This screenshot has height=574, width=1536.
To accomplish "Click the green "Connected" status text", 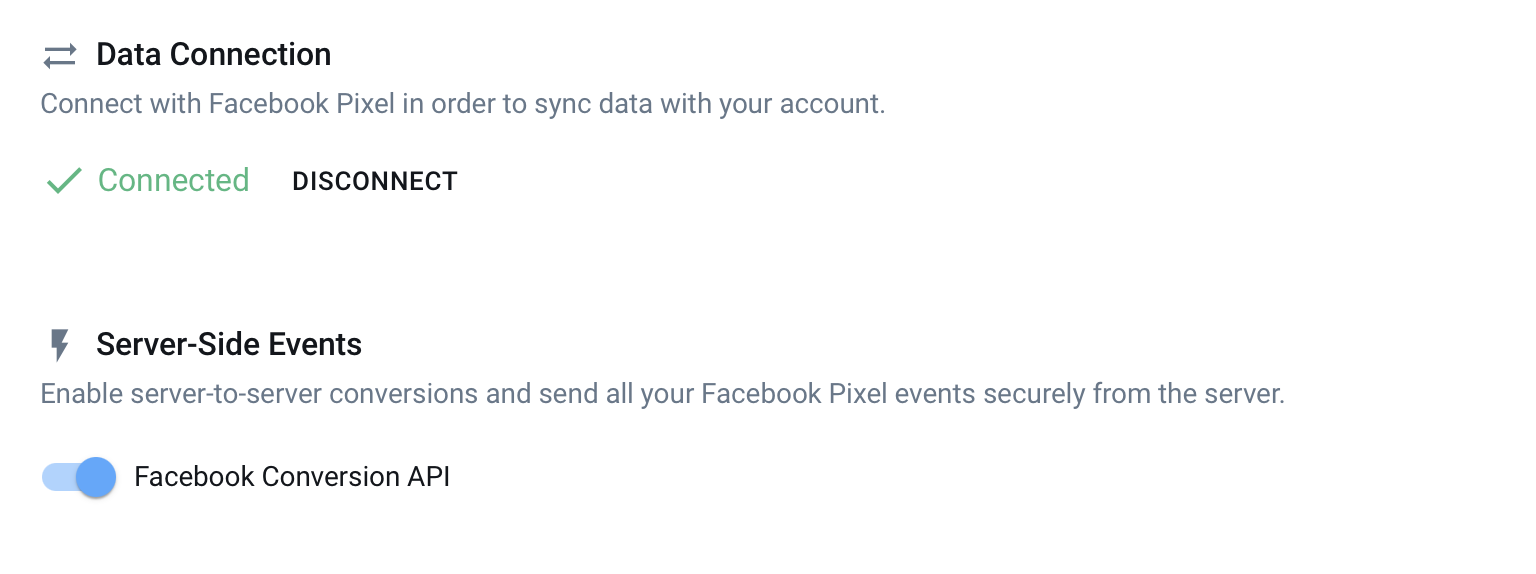I will pyautogui.click(x=173, y=181).
